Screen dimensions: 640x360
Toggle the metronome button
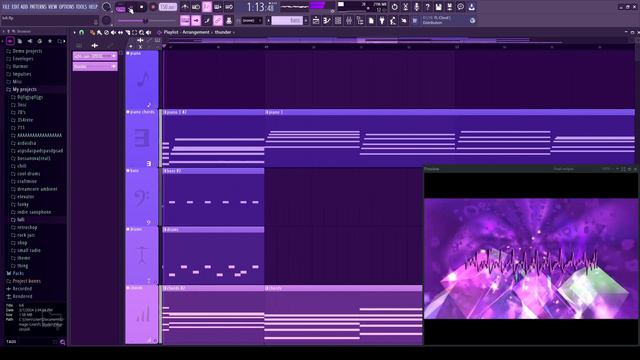tap(185, 7)
